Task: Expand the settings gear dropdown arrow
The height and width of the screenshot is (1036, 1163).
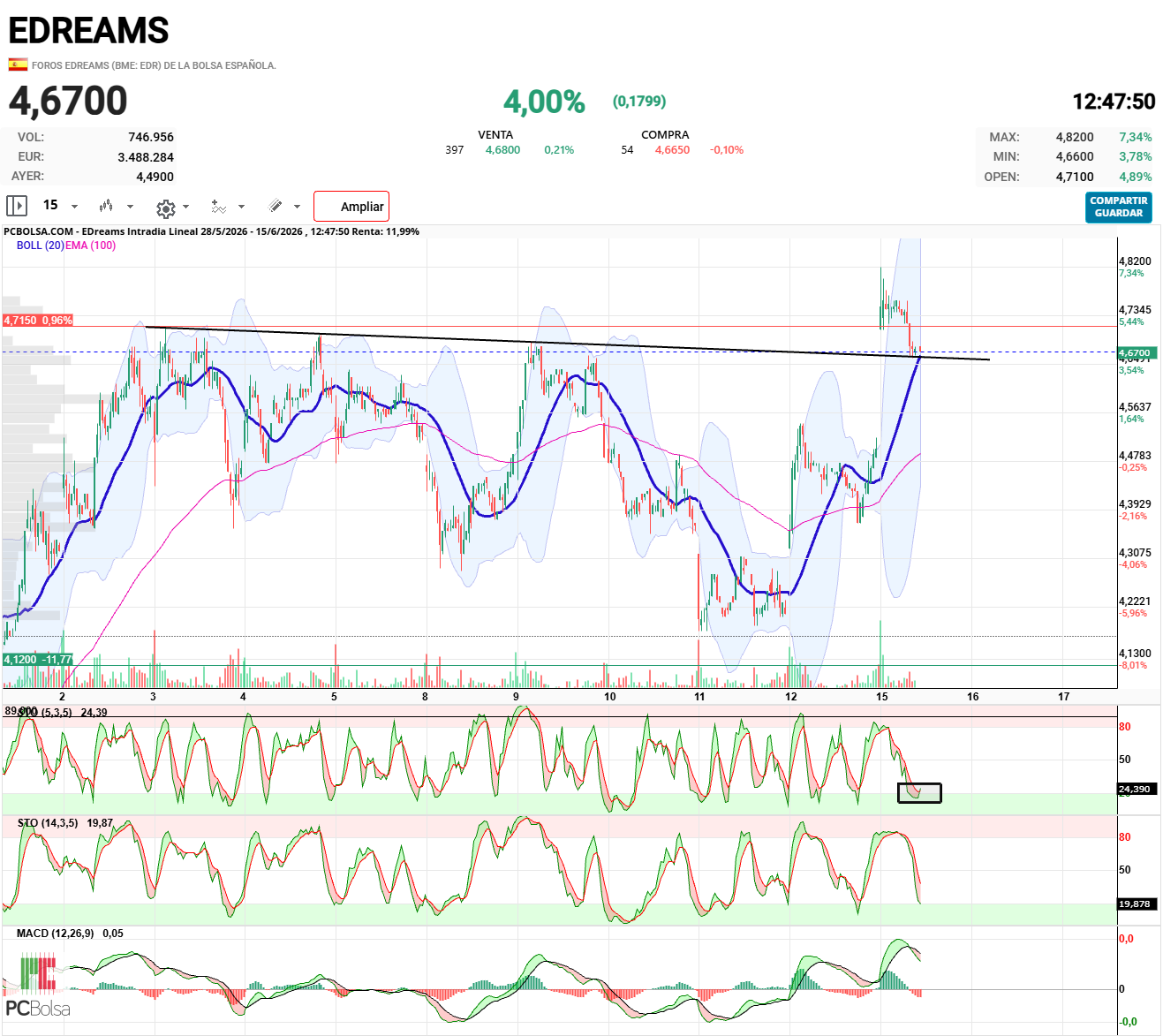Action: [185, 207]
